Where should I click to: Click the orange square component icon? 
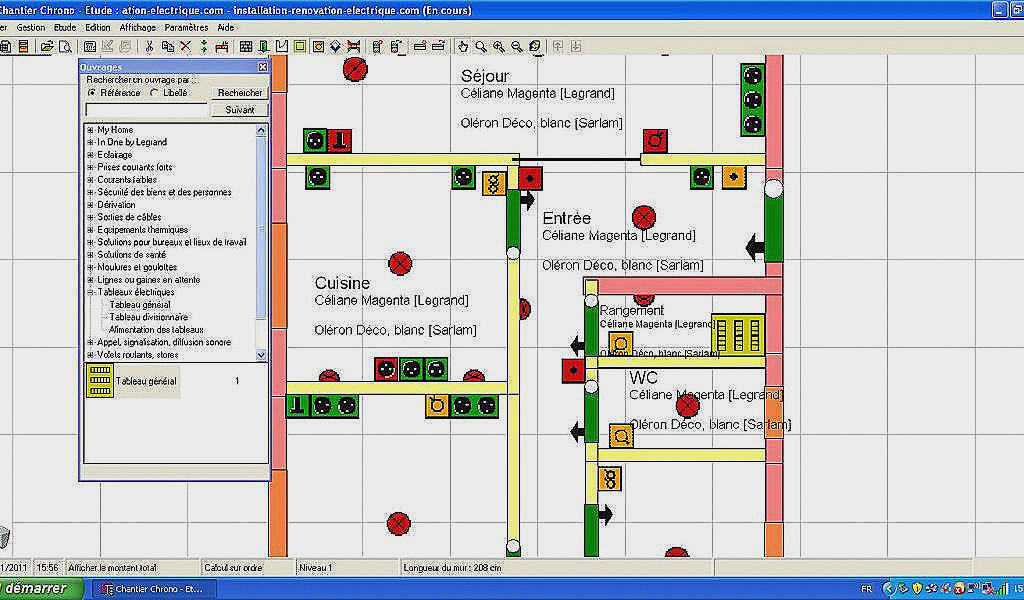pyautogui.click(x=318, y=46)
